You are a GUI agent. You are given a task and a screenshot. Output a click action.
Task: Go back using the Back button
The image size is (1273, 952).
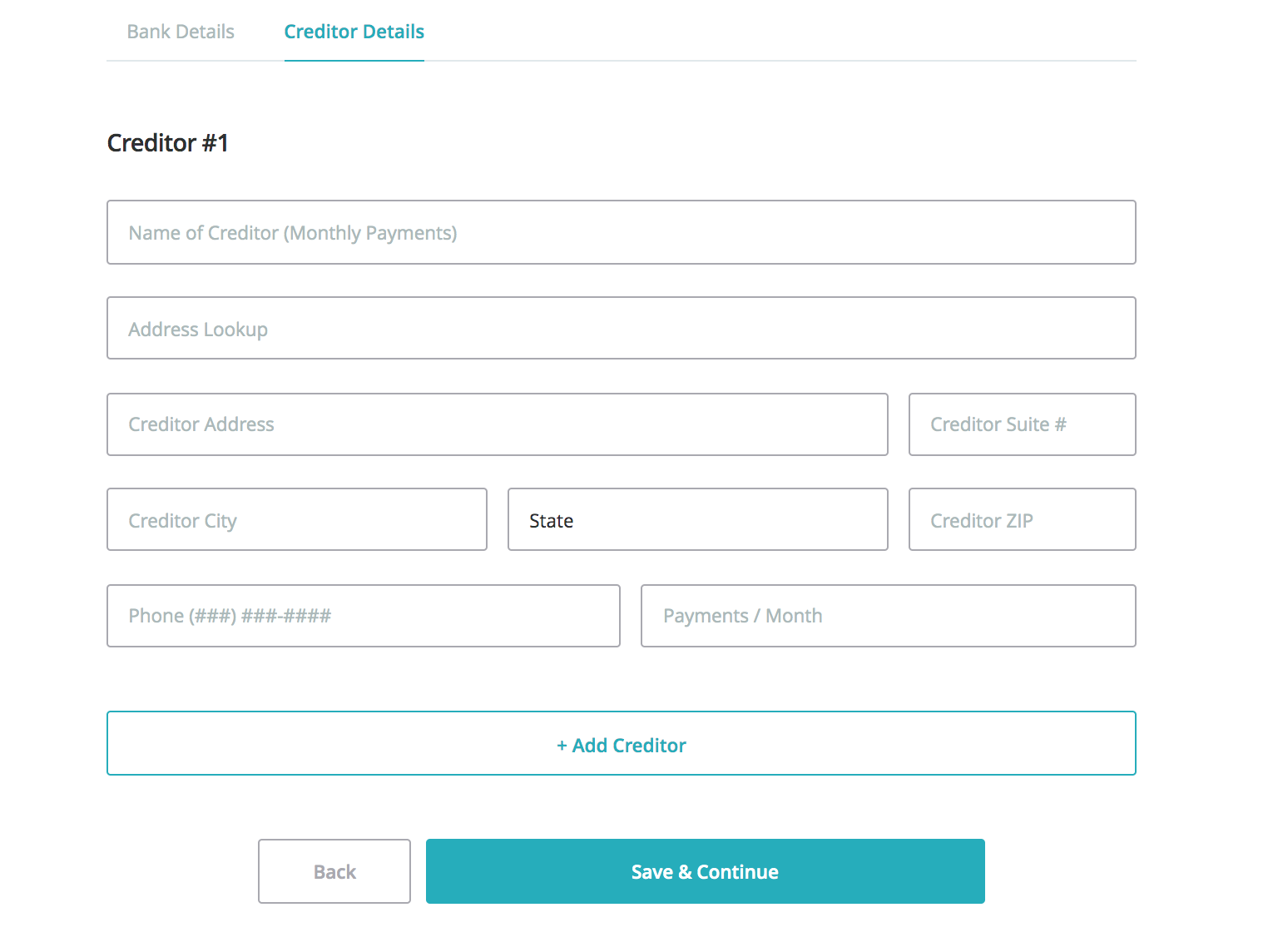(x=334, y=871)
